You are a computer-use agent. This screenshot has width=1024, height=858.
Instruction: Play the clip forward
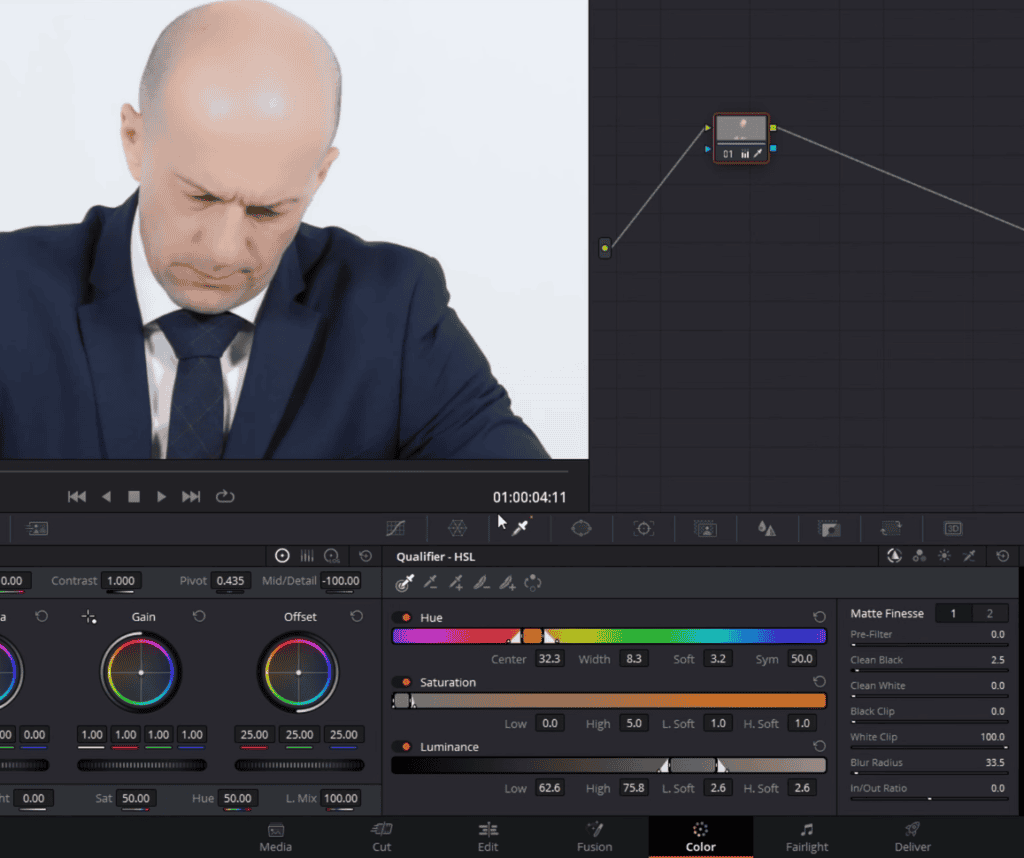161,496
